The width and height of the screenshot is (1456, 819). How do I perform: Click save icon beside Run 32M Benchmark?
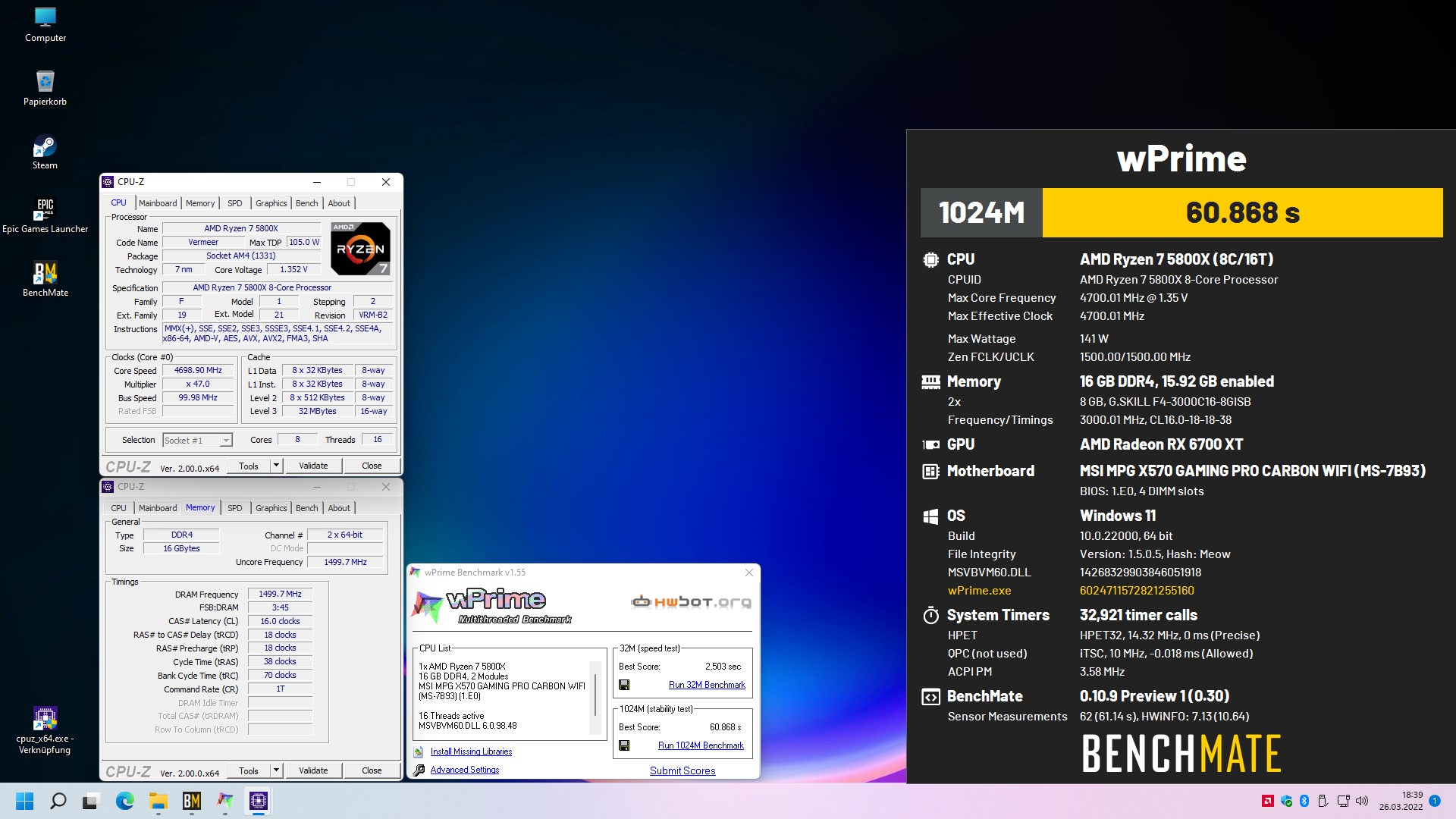coord(624,685)
